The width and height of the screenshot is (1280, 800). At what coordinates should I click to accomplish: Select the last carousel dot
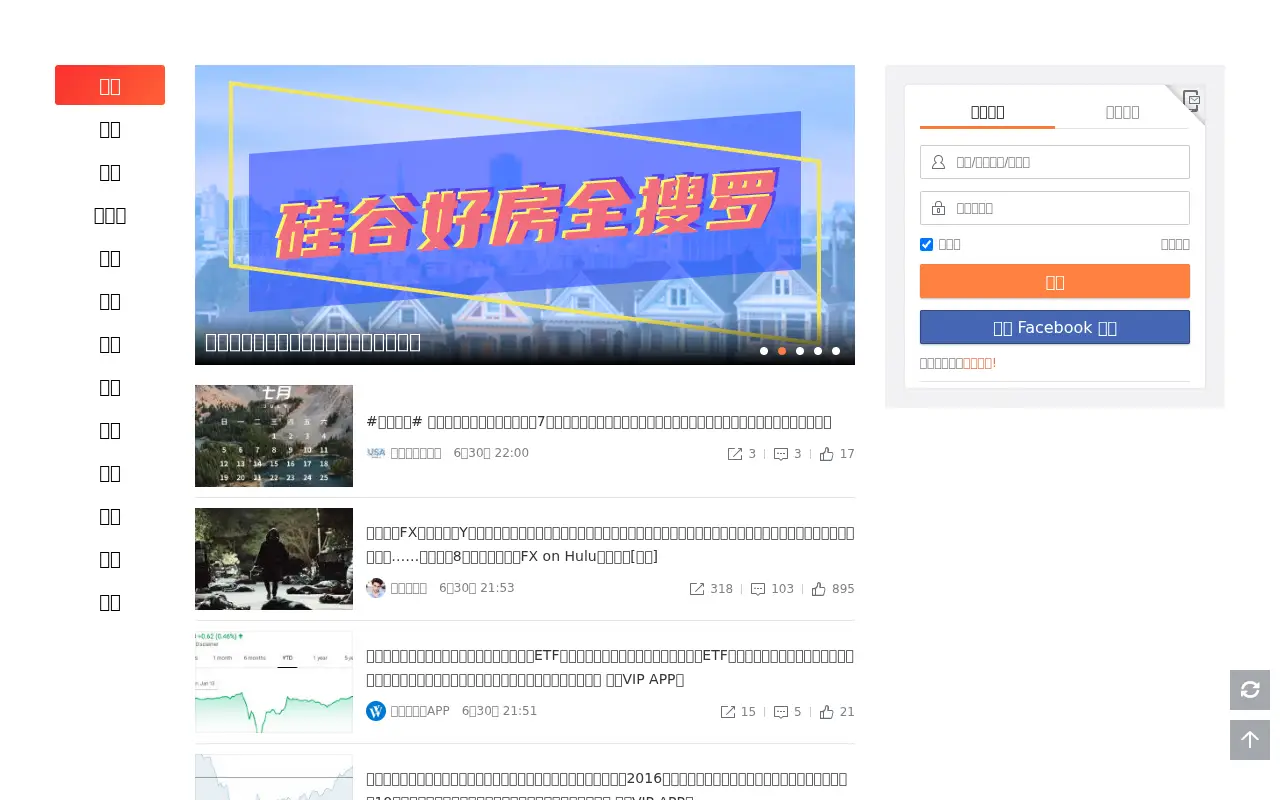pos(836,351)
